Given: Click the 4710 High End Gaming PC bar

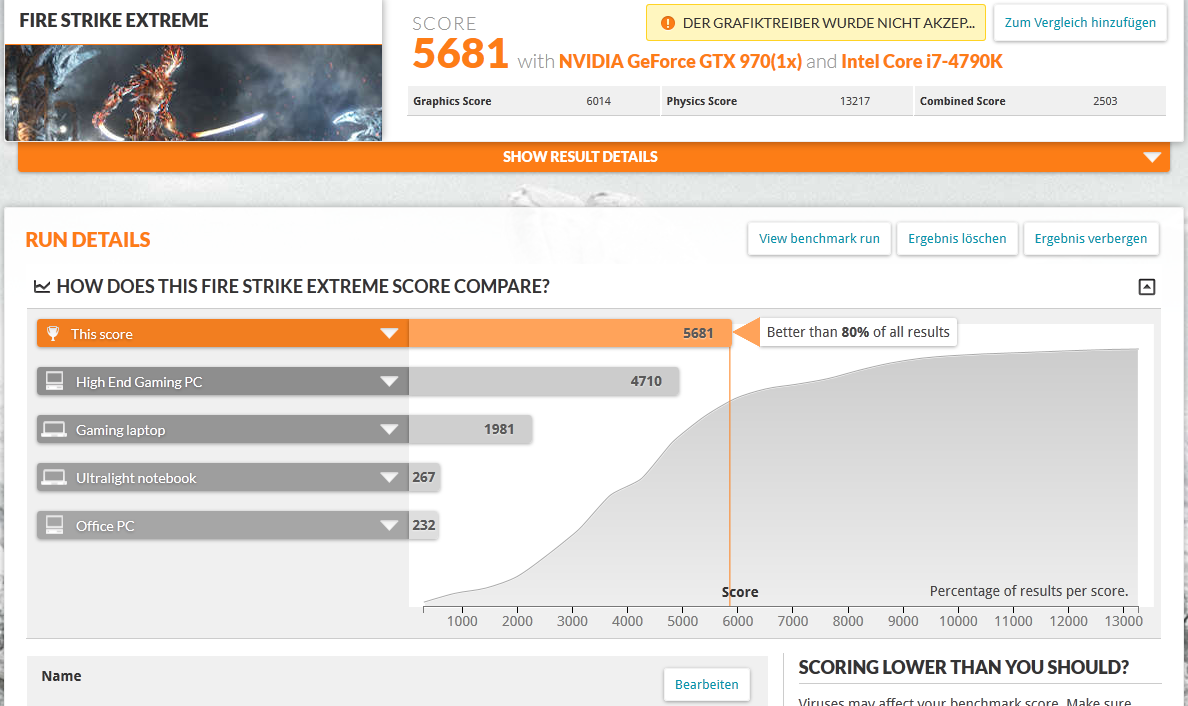Looking at the screenshot, I should point(543,381).
